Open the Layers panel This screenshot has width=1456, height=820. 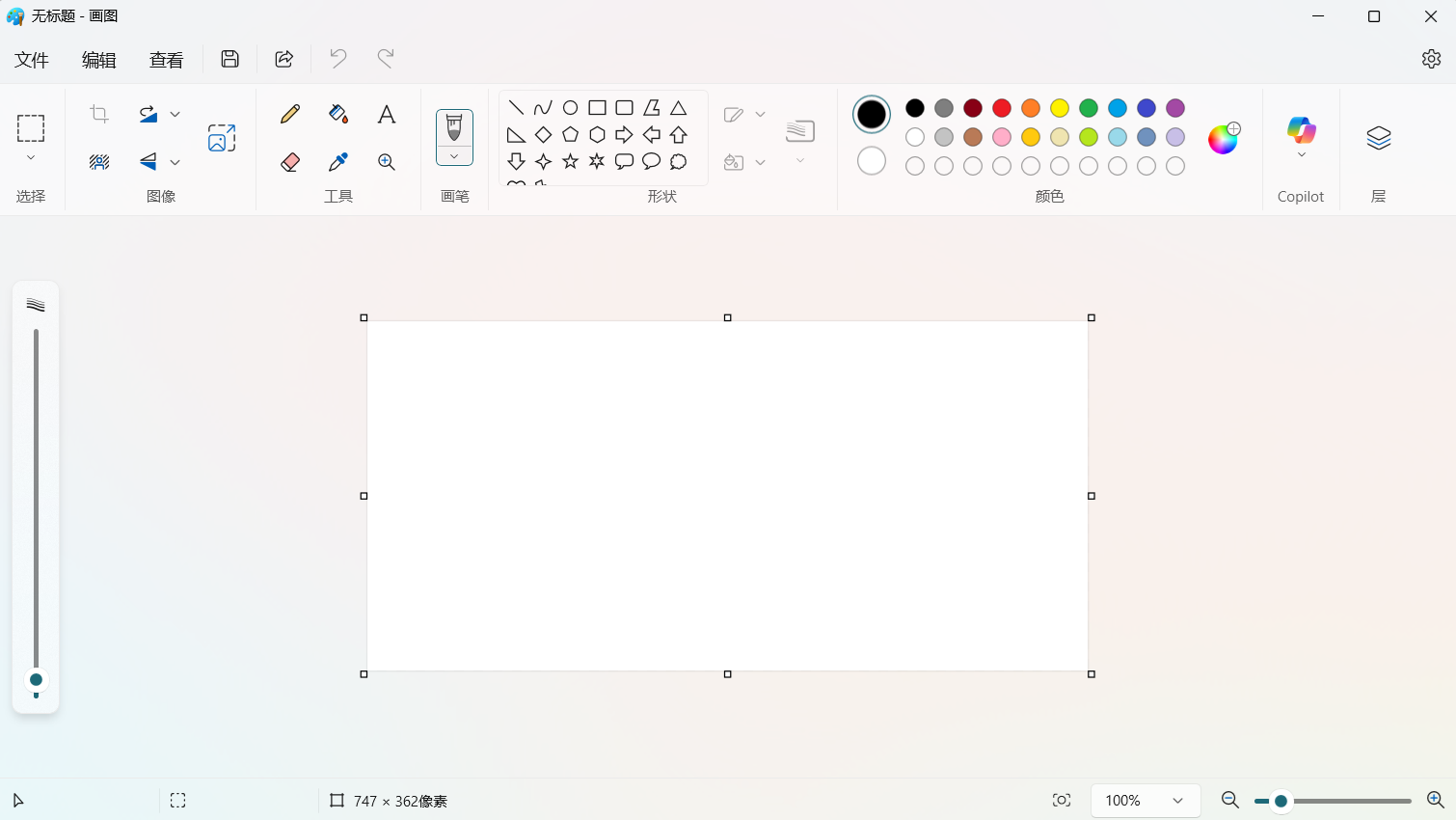[1379, 138]
